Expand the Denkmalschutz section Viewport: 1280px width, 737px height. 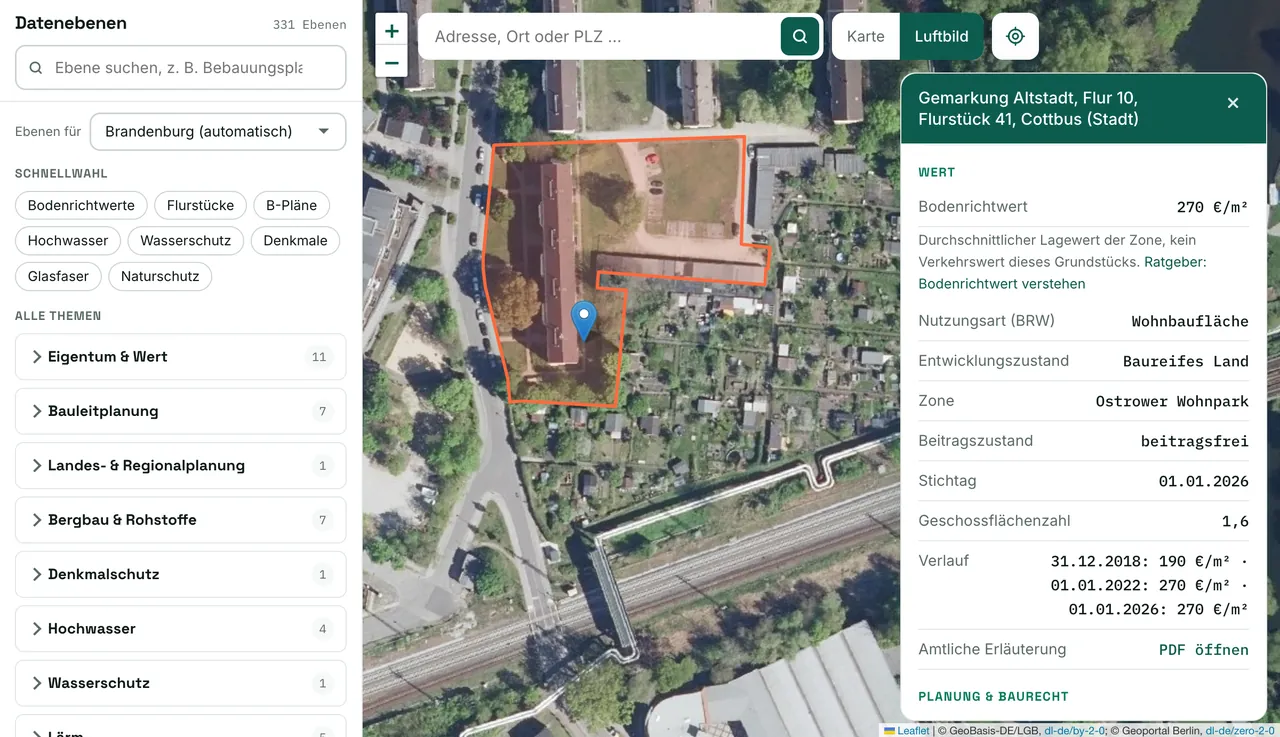click(x=180, y=574)
